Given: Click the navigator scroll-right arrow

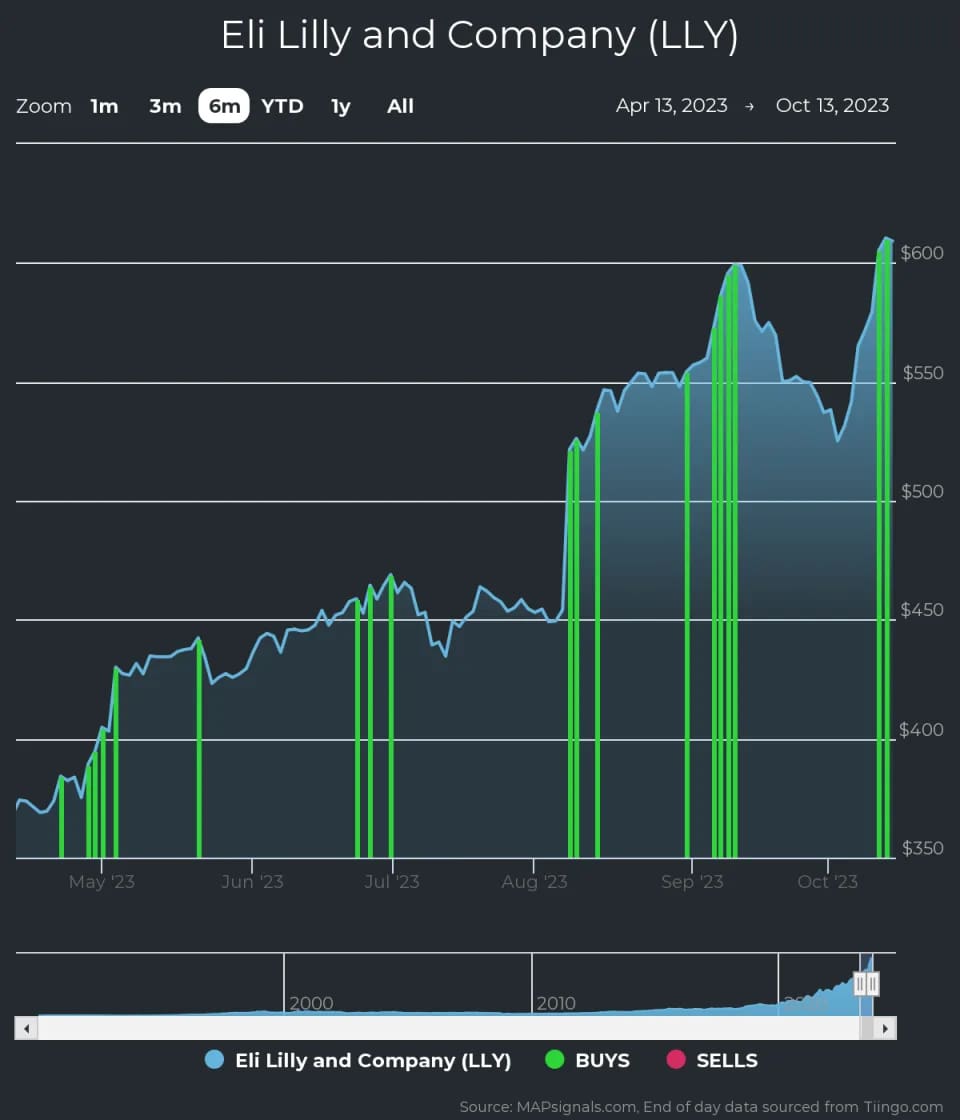Looking at the screenshot, I should click(885, 1029).
